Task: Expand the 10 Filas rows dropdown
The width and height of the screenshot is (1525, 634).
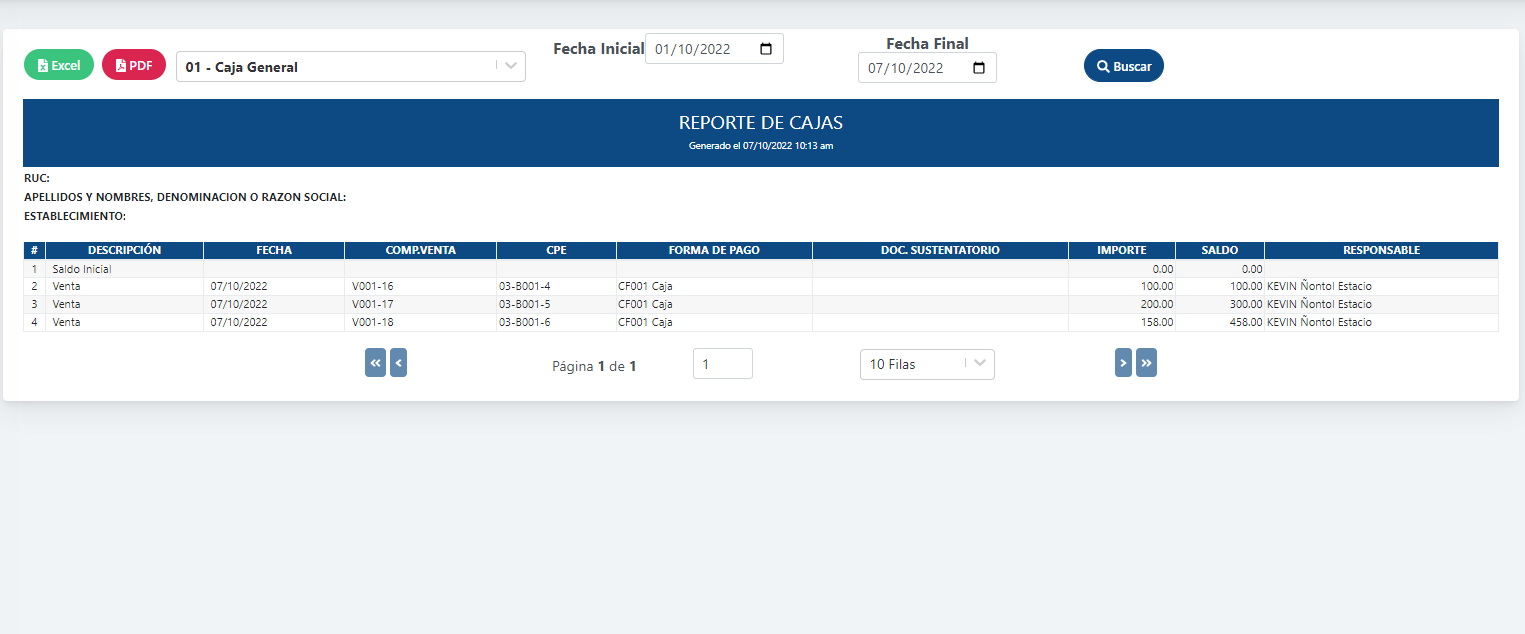Action: pos(926,365)
